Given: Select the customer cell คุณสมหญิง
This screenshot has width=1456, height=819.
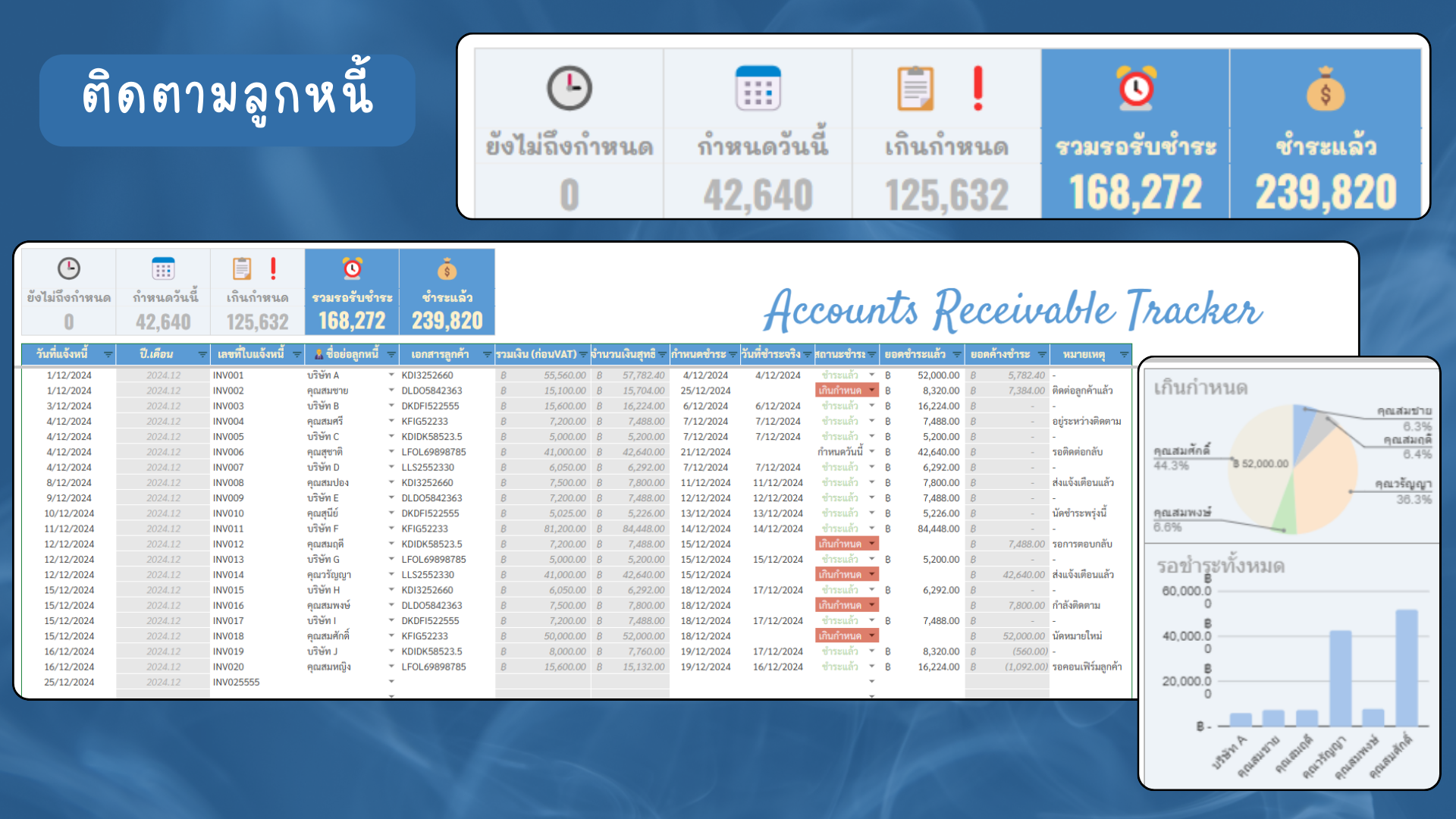Looking at the screenshot, I should point(352,667).
